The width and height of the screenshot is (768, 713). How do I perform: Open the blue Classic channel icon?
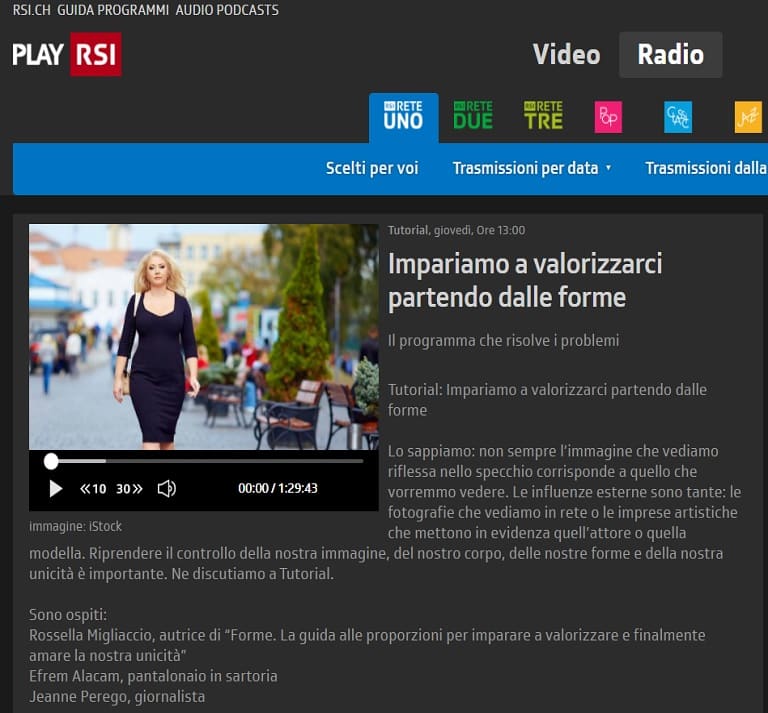[x=678, y=117]
